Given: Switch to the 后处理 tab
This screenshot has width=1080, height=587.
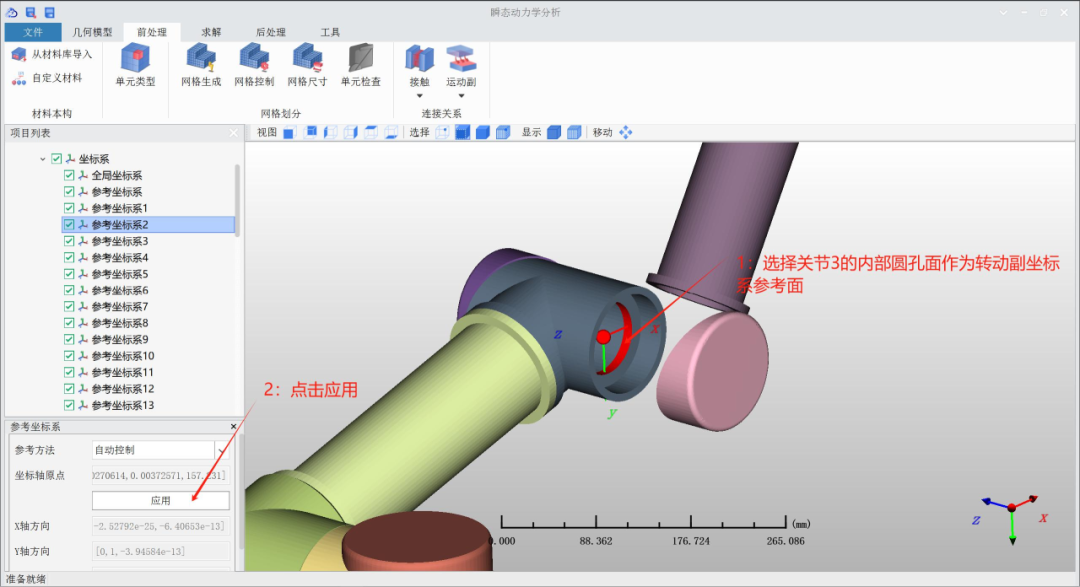Looking at the screenshot, I should click(x=271, y=32).
